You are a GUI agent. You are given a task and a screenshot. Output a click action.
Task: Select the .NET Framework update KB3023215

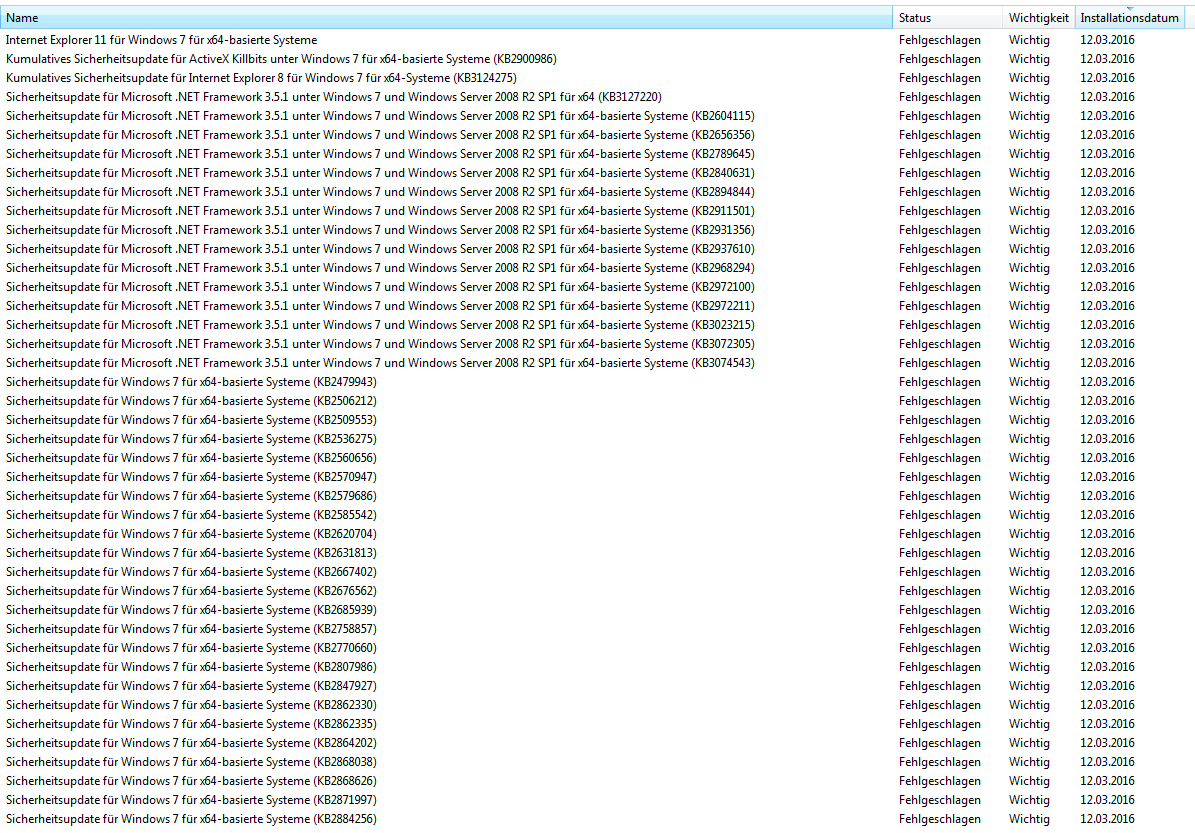pos(380,325)
